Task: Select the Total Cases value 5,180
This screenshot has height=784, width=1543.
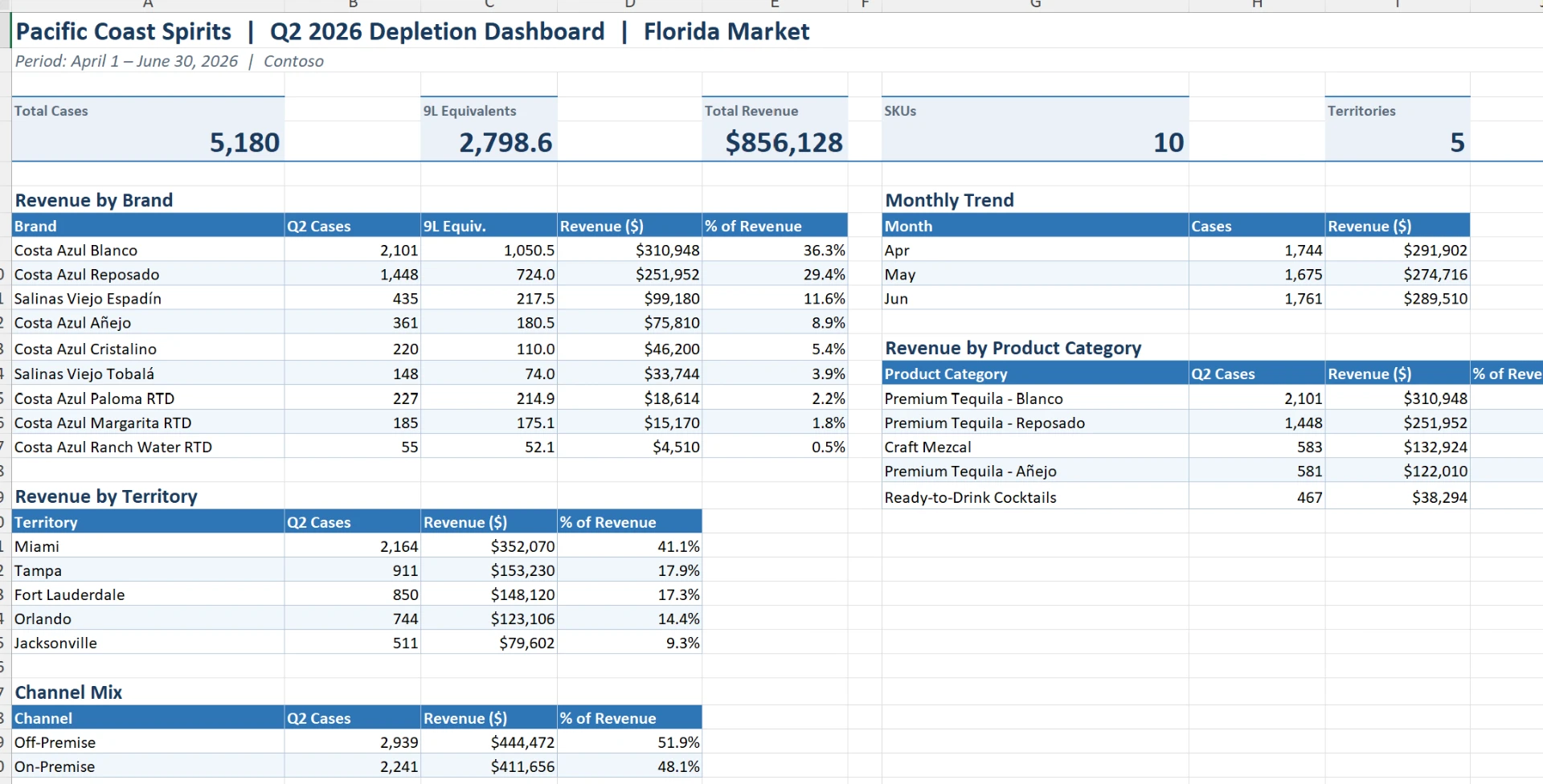Action: point(148,142)
